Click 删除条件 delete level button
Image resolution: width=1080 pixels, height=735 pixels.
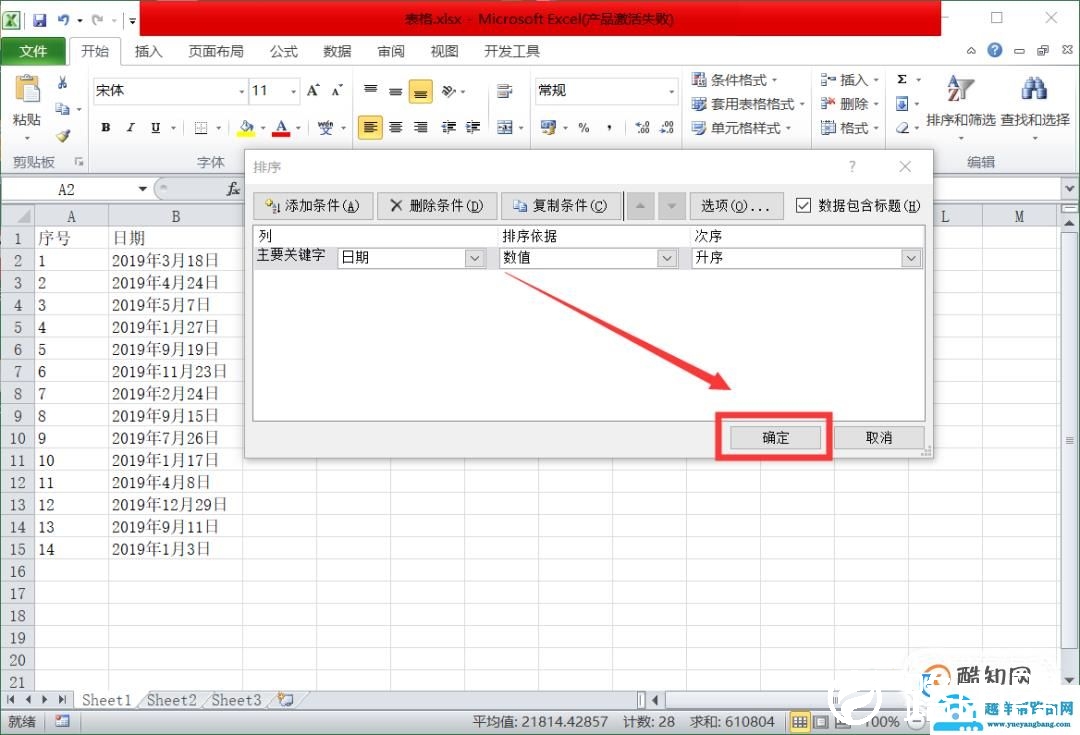pyautogui.click(x=437, y=205)
